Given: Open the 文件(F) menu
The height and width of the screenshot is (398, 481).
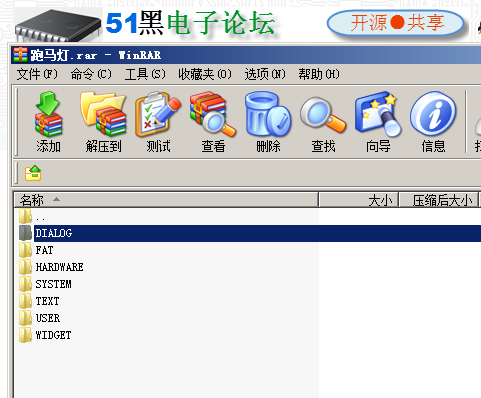Looking at the screenshot, I should tap(37, 74).
